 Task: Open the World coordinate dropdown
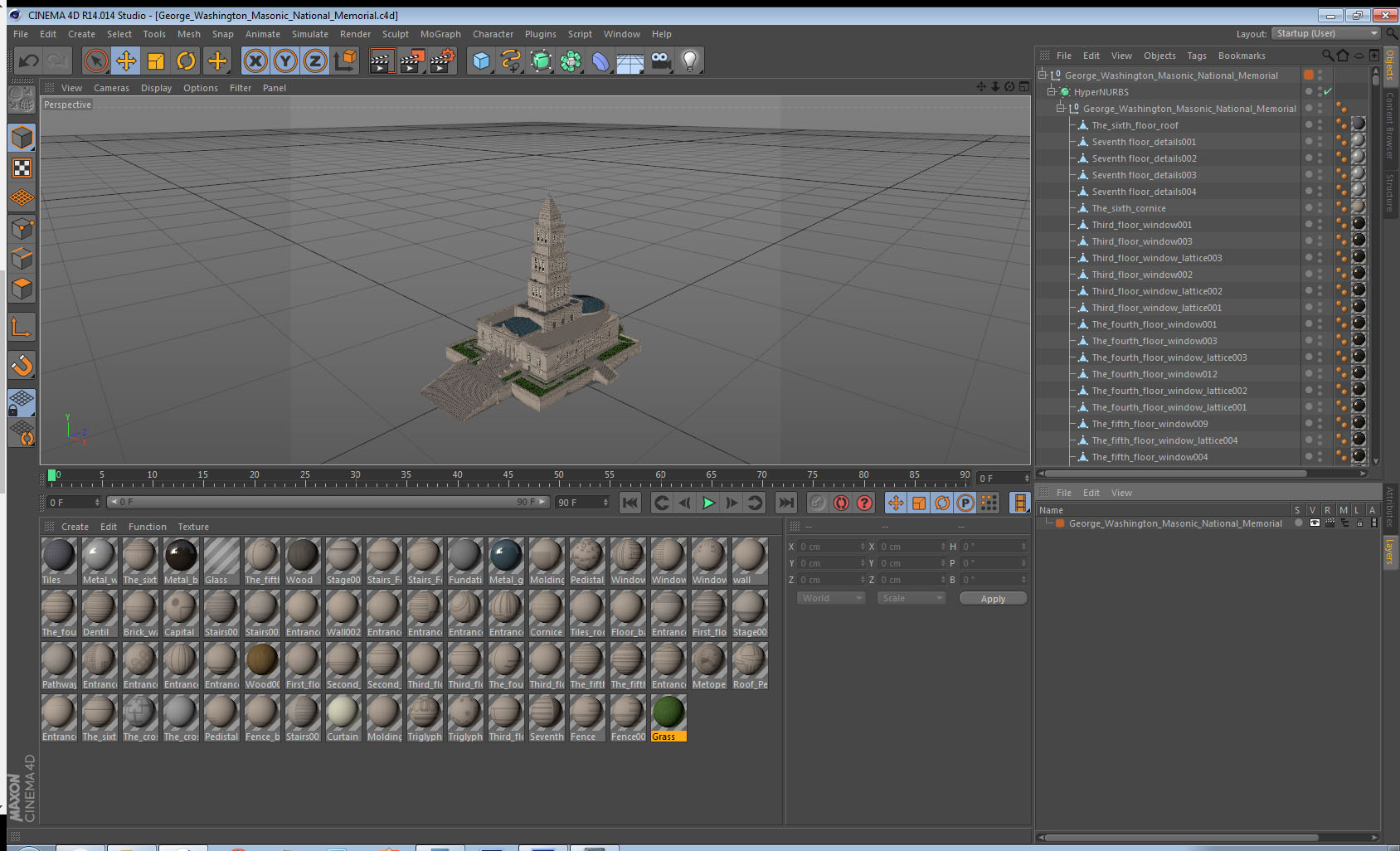832,598
